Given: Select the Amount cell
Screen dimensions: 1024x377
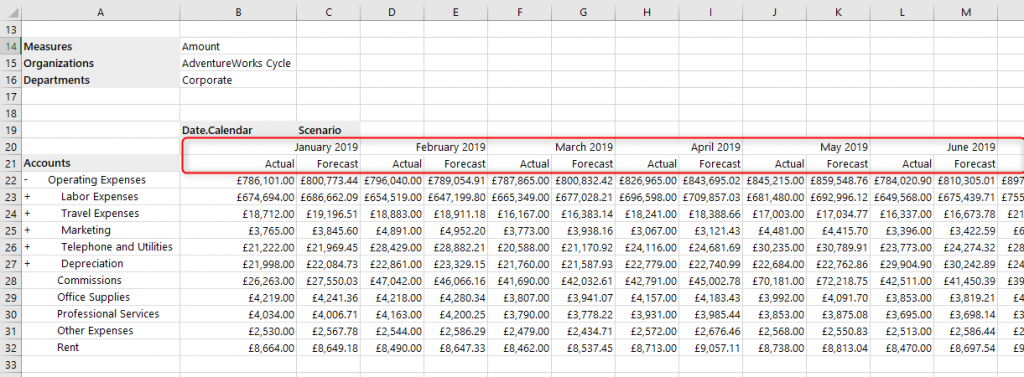Looking at the screenshot, I should [x=238, y=46].
